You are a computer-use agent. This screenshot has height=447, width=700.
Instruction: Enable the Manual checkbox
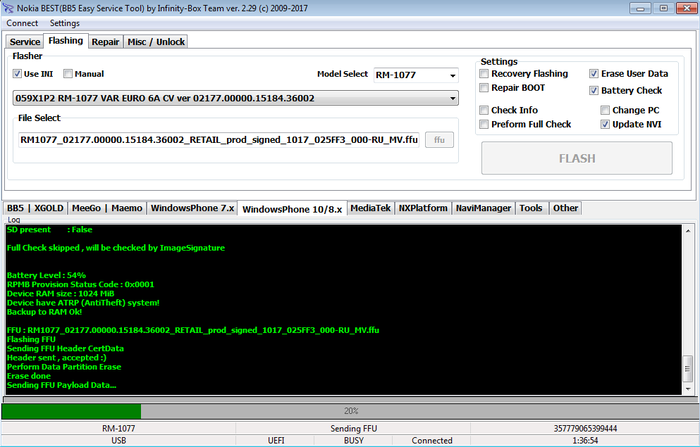(68, 74)
